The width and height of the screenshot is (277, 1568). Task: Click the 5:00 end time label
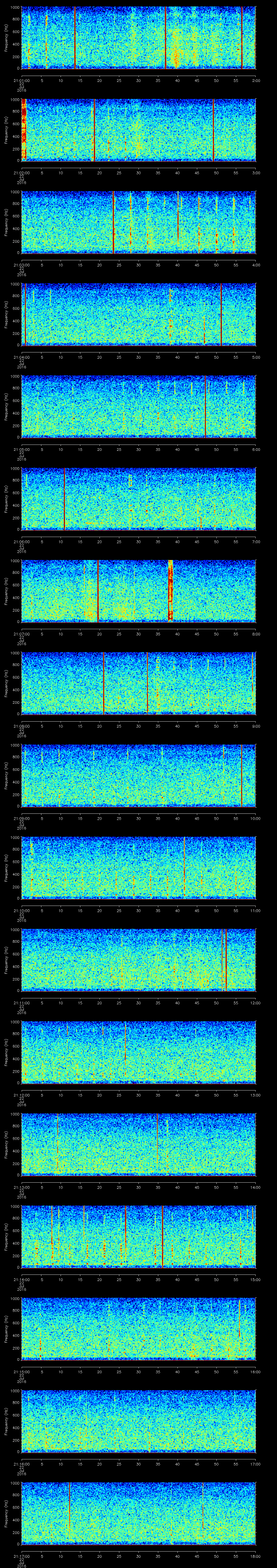[256, 357]
